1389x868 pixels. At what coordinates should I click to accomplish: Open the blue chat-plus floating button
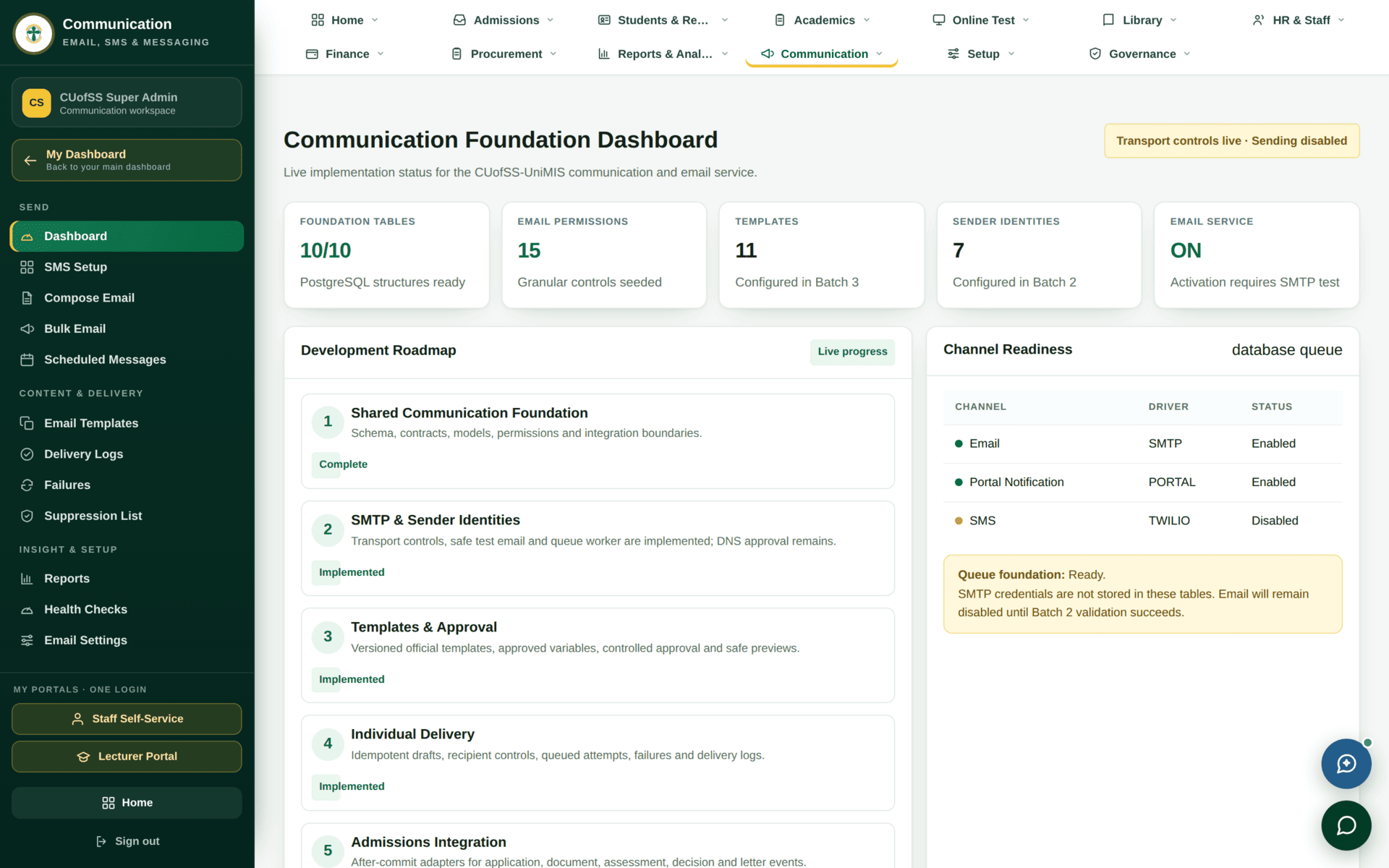click(x=1346, y=764)
